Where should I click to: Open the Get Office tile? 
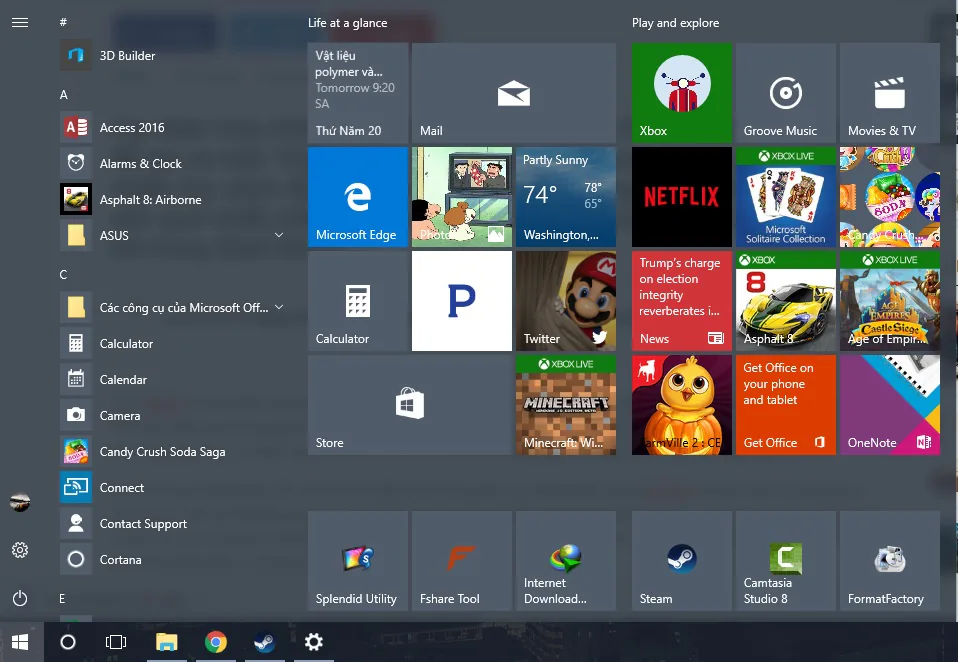point(786,405)
